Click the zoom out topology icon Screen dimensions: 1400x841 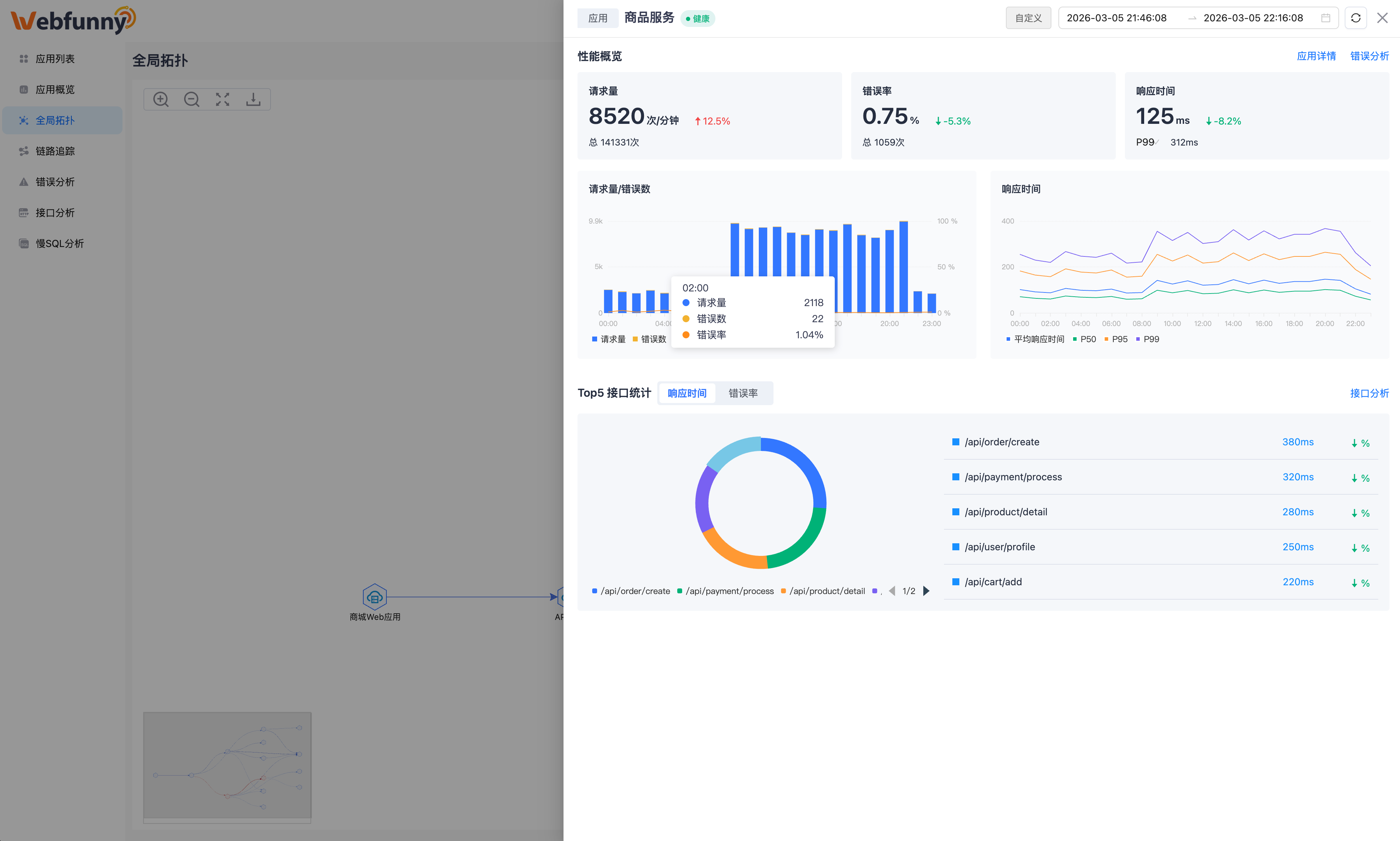[191, 100]
